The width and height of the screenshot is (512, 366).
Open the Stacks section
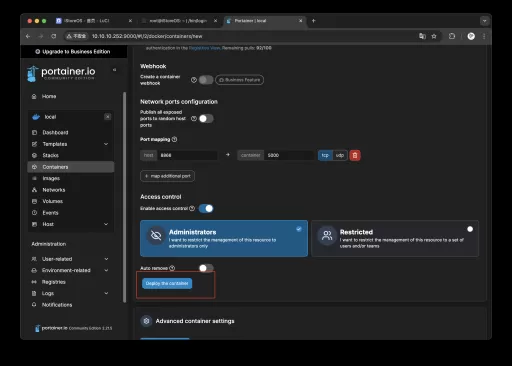[x=50, y=155]
